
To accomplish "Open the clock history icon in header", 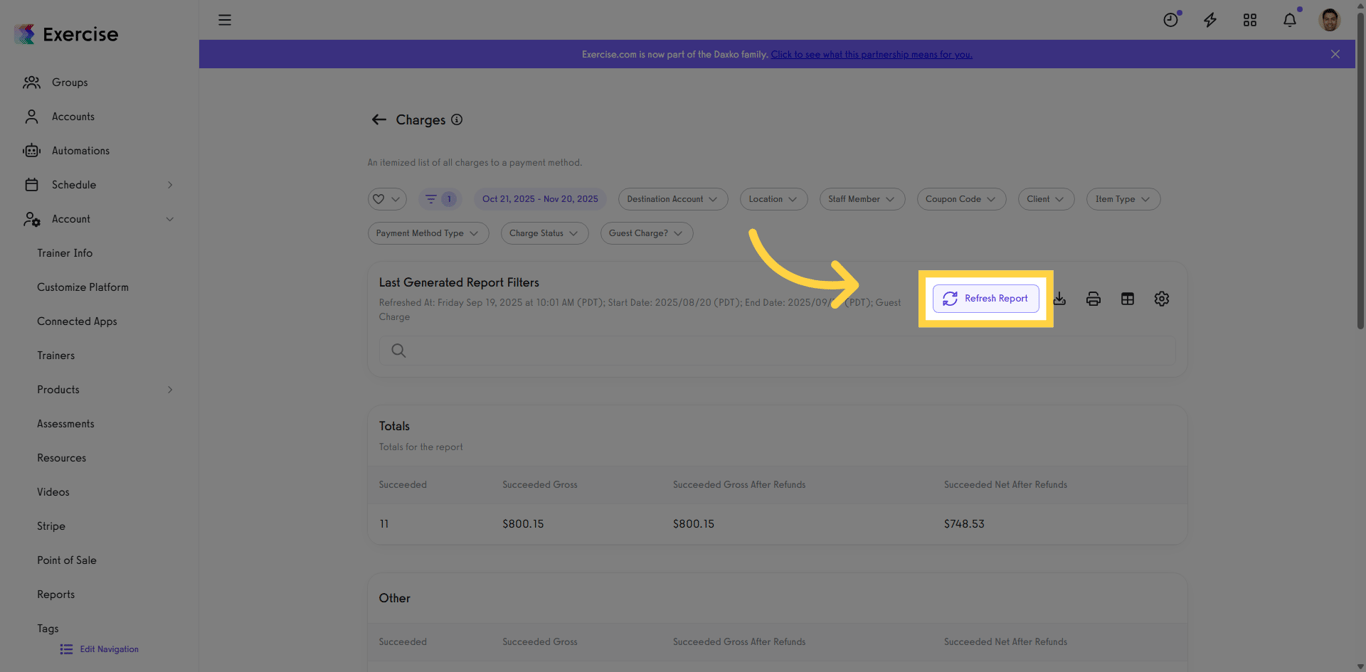I will pyautogui.click(x=1170, y=20).
